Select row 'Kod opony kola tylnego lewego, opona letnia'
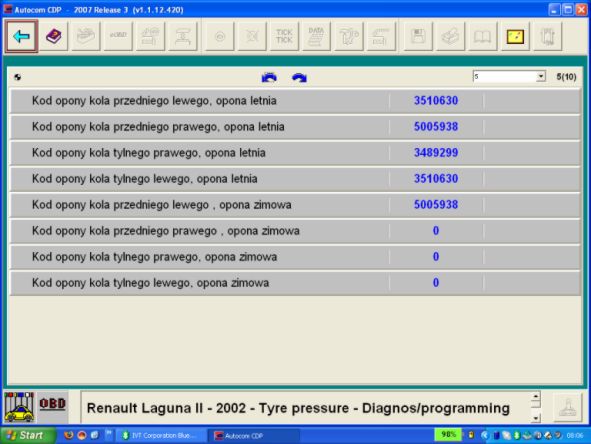 coord(295,179)
